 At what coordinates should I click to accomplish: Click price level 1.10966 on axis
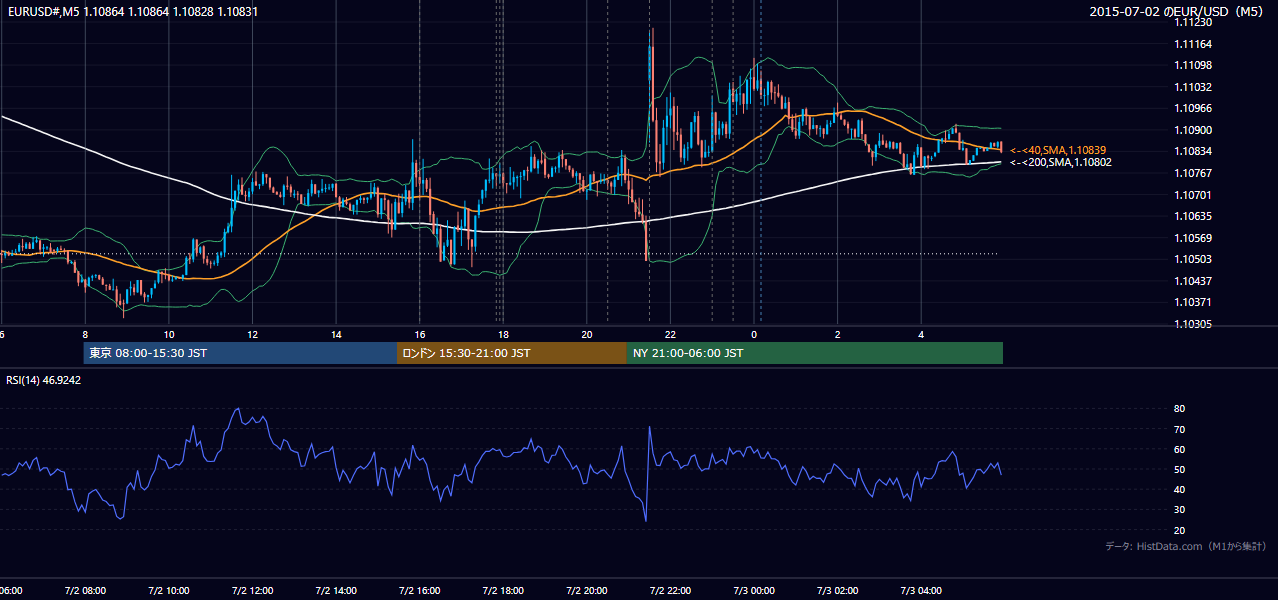(1193, 108)
